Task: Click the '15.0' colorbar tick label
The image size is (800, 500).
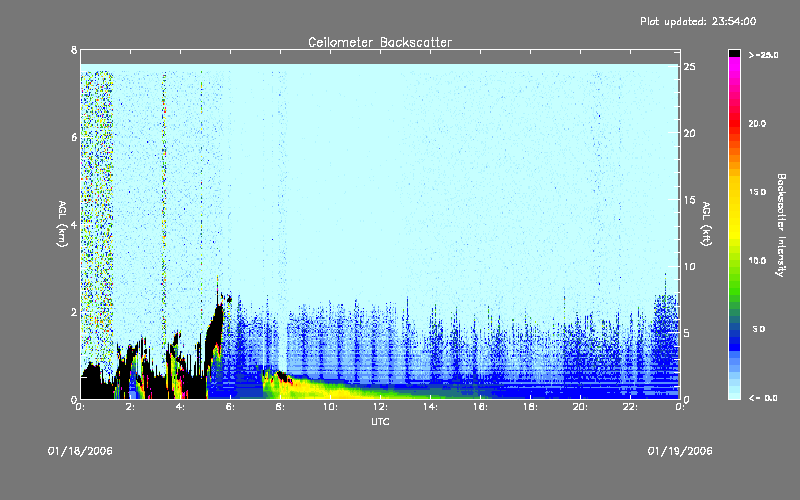Action: point(757,192)
